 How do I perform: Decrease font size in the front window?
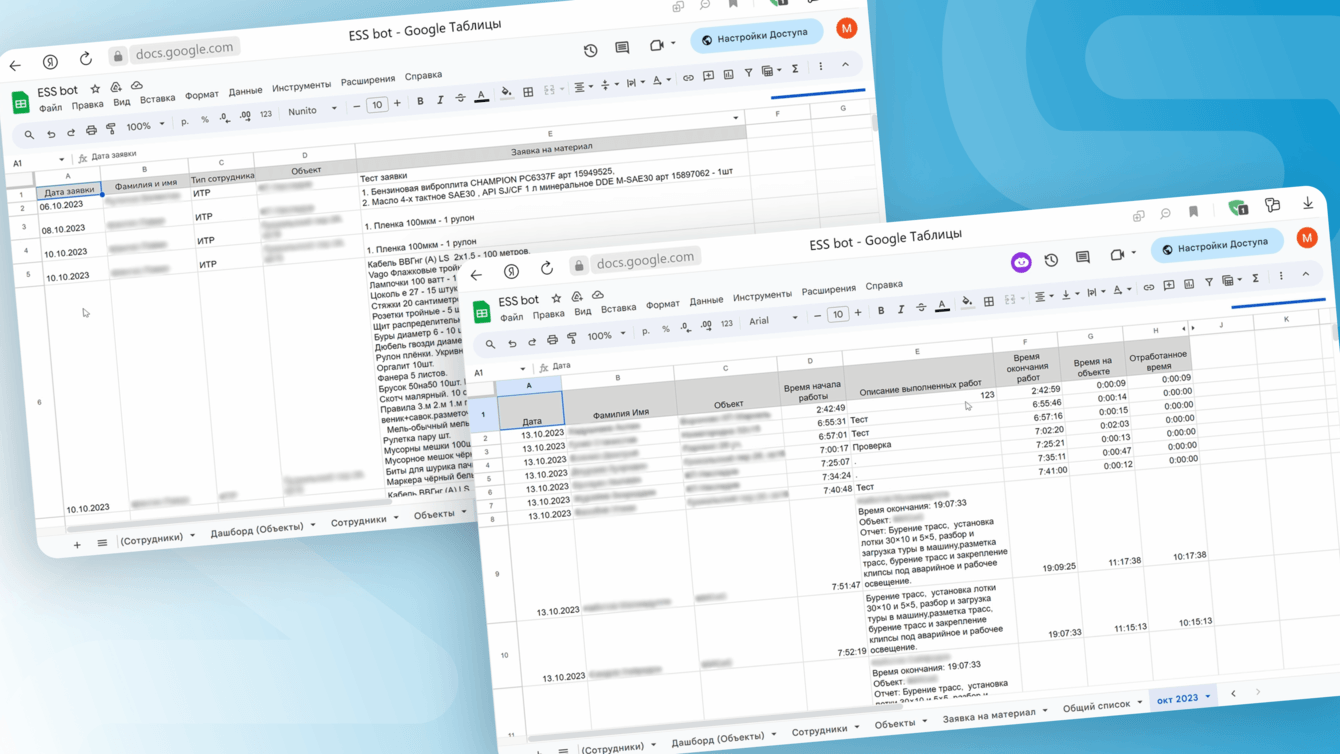(817, 316)
